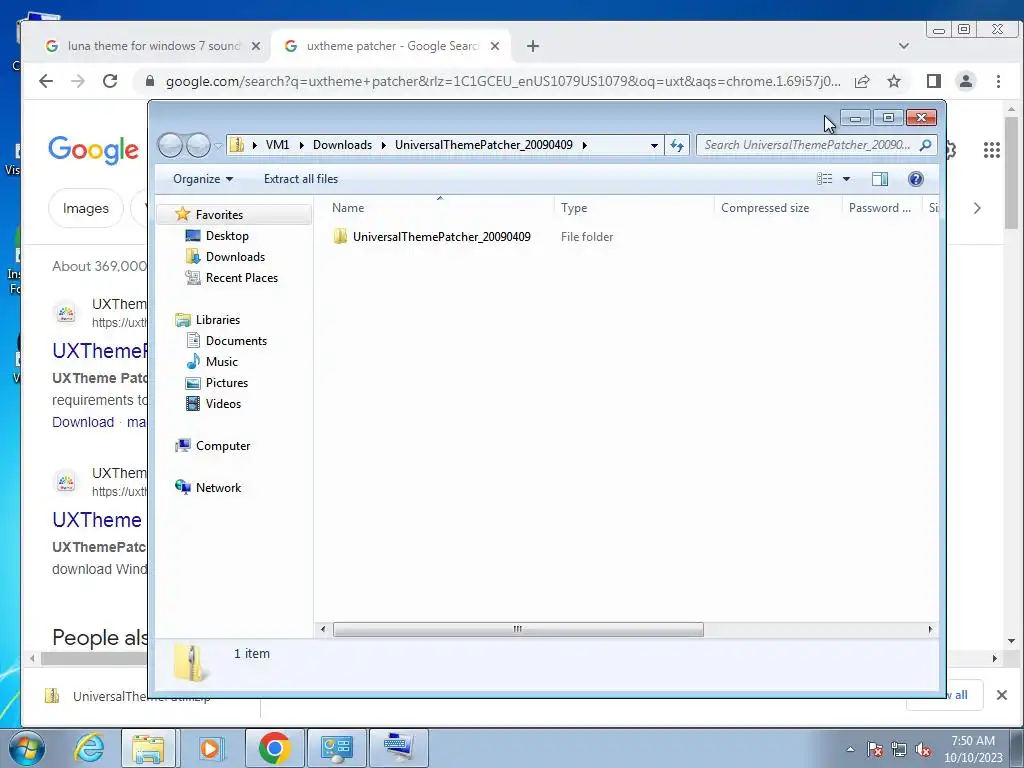Image resolution: width=1024 pixels, height=768 pixels.
Task: Close the Chrome downloads bar
Action: point(1002,695)
